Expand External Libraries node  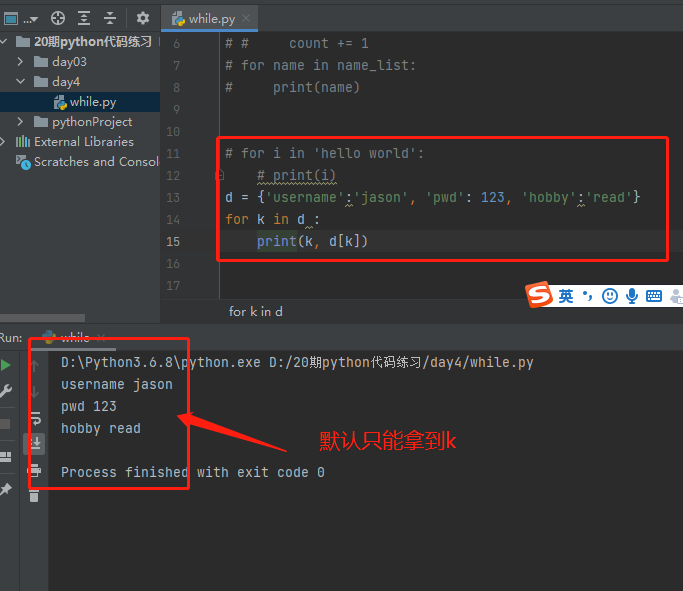pyautogui.click(x=3, y=142)
